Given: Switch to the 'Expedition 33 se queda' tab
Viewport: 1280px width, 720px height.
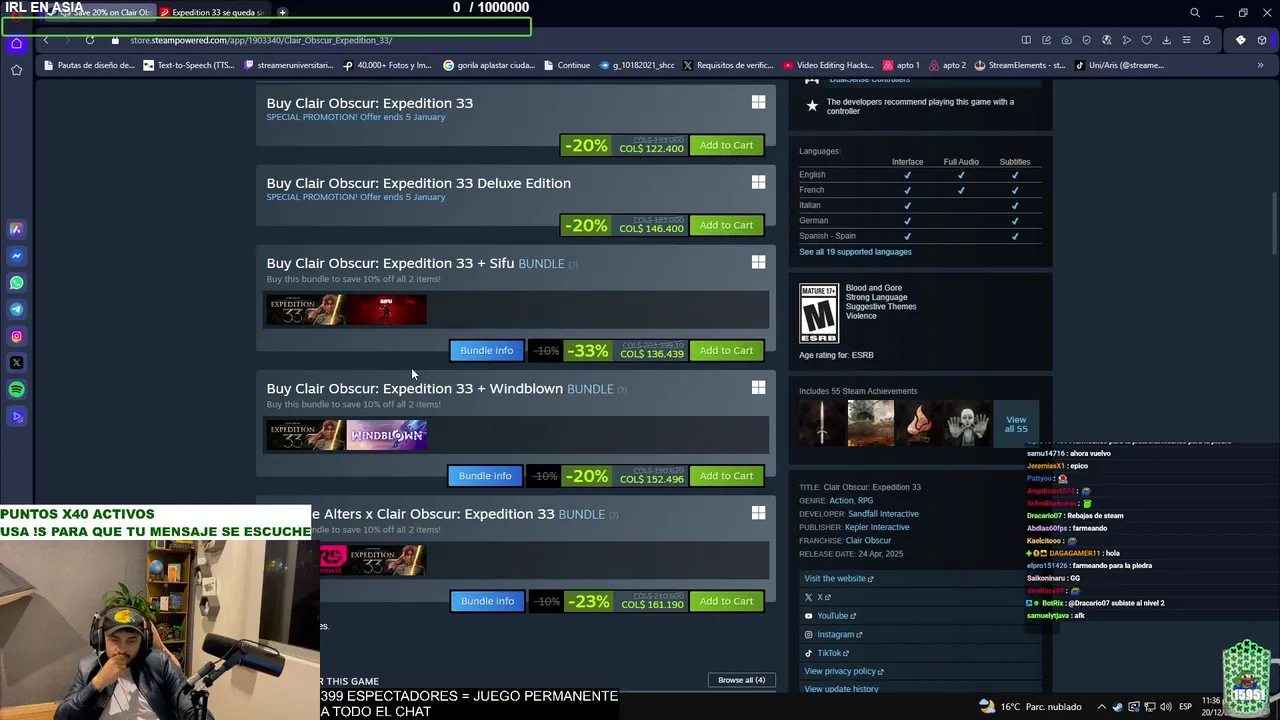Looking at the screenshot, I should tap(213, 13).
